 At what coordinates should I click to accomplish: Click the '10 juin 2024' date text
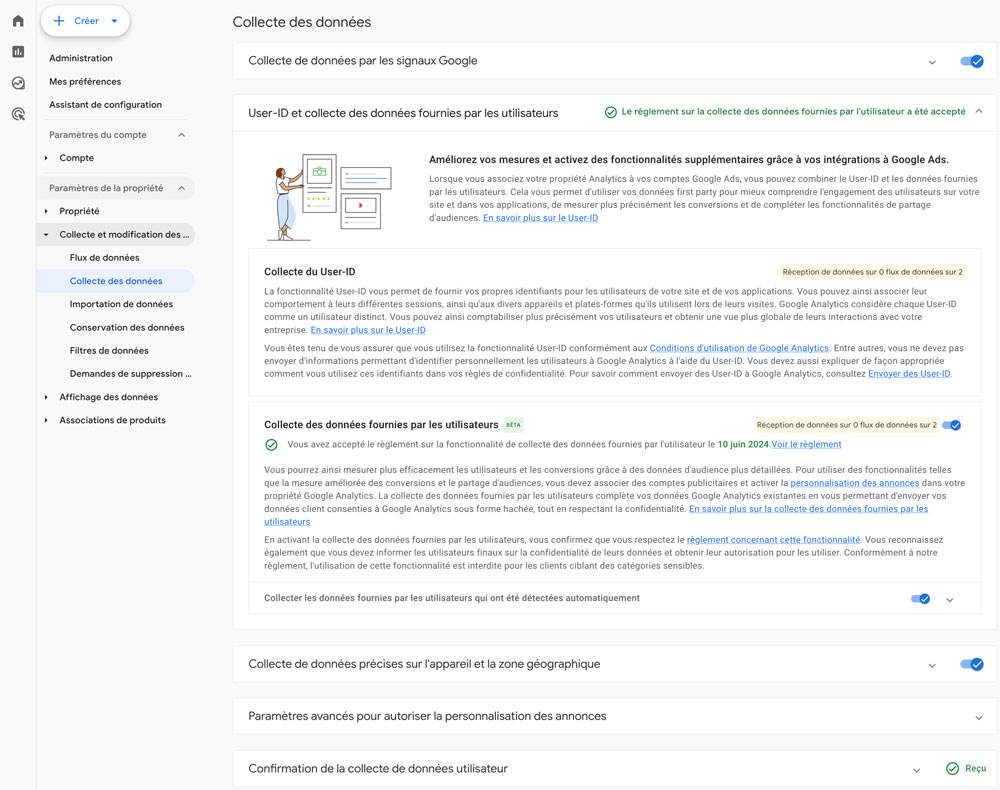(x=743, y=444)
